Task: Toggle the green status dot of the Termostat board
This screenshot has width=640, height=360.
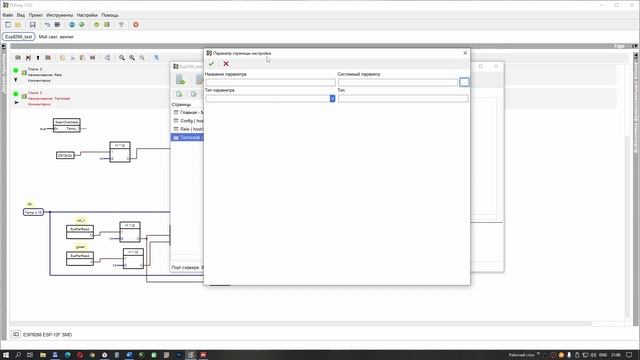Action: pos(16,94)
